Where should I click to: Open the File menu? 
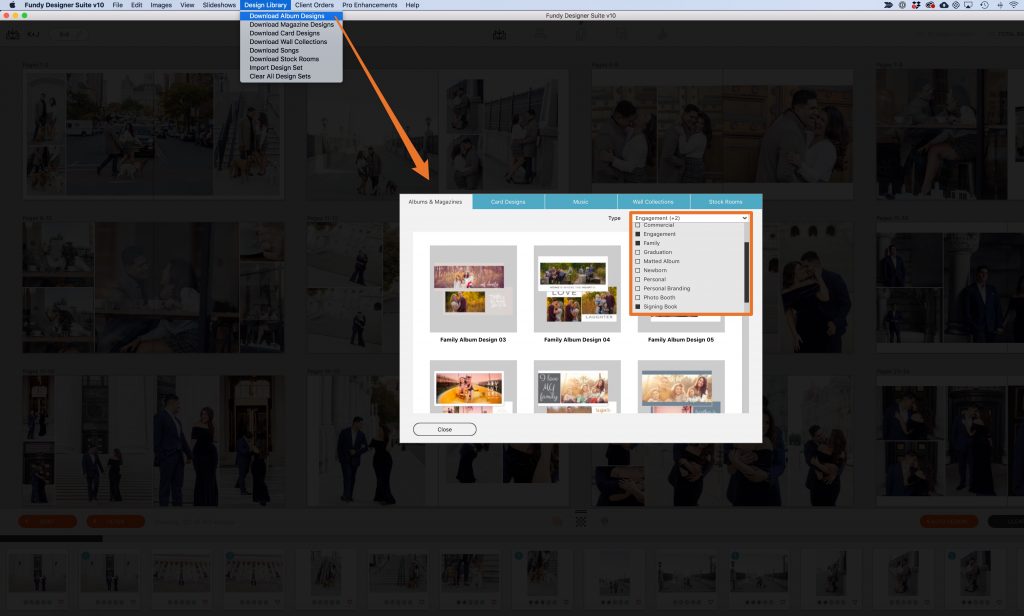point(118,5)
